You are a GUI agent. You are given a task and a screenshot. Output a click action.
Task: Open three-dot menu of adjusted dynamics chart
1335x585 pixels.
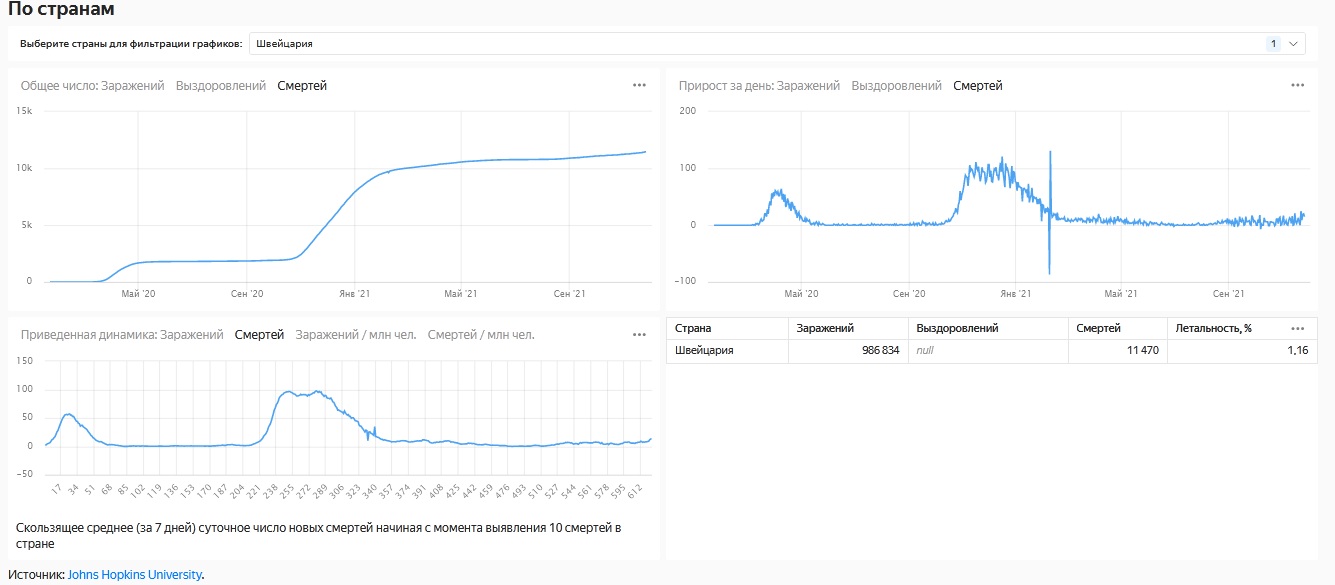(640, 334)
